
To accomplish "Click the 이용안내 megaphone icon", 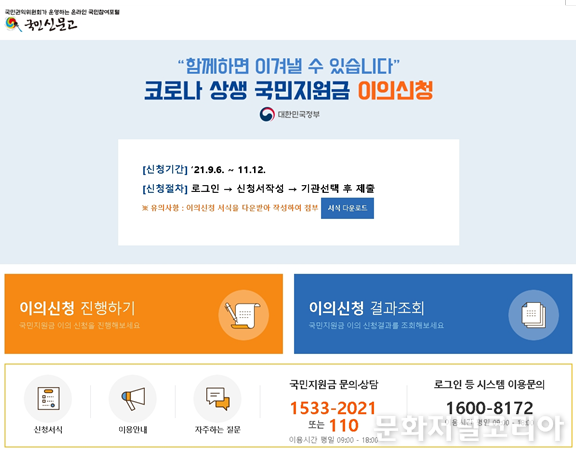I will (x=133, y=399).
